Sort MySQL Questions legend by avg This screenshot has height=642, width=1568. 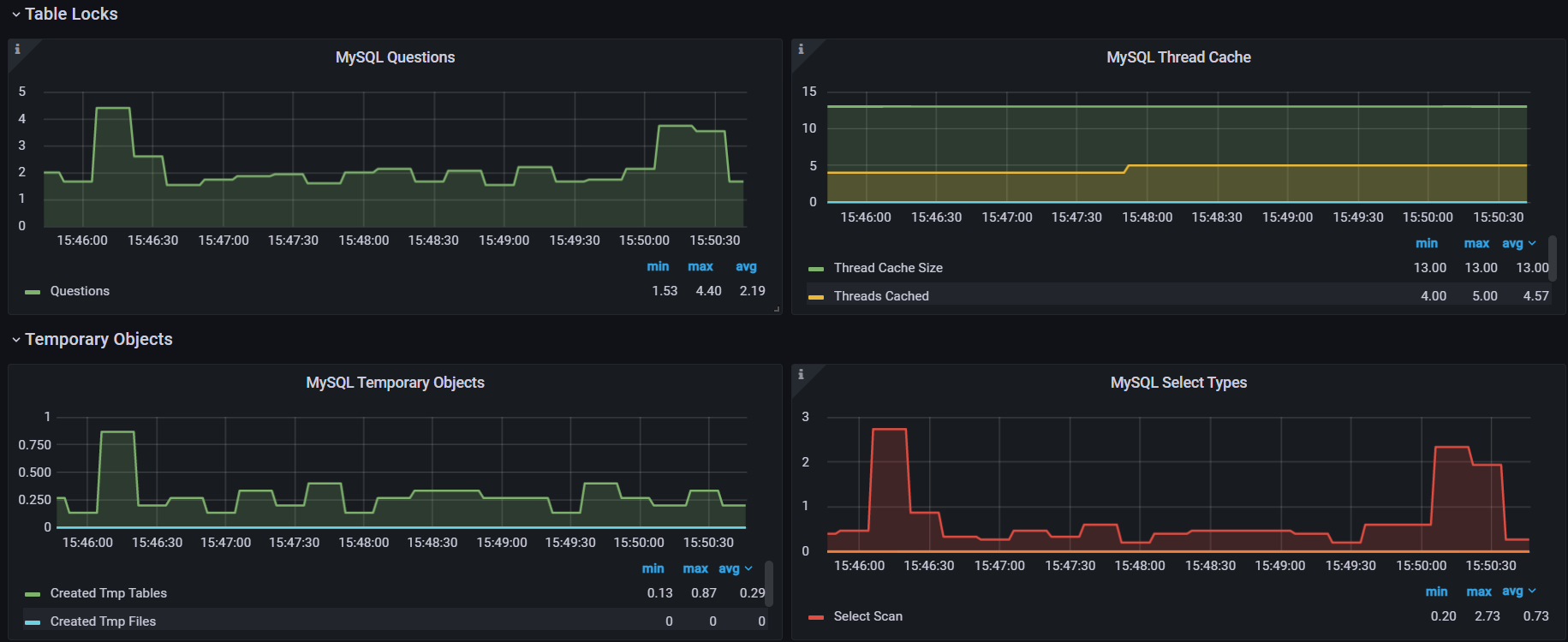[746, 266]
